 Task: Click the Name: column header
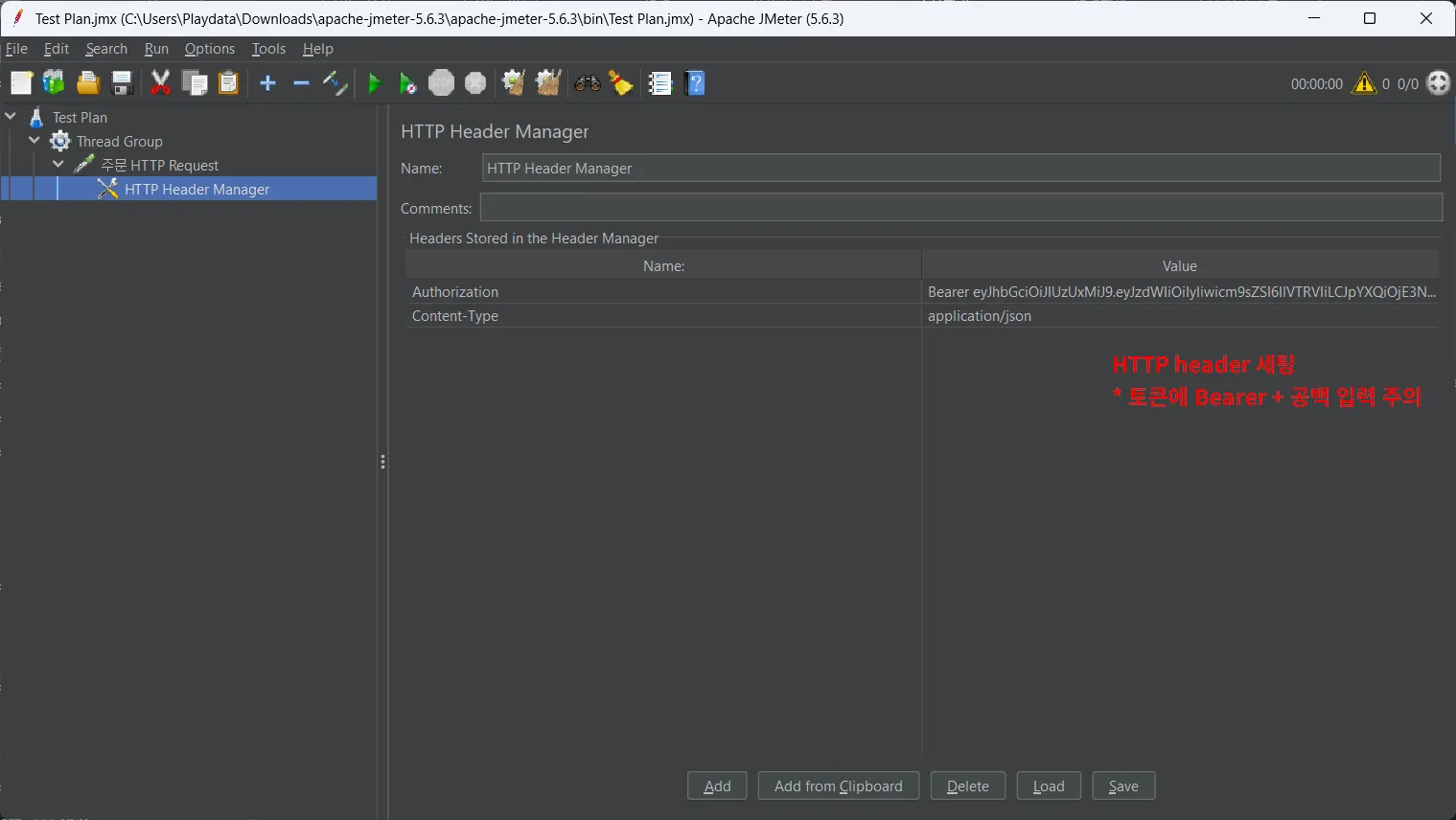click(663, 265)
